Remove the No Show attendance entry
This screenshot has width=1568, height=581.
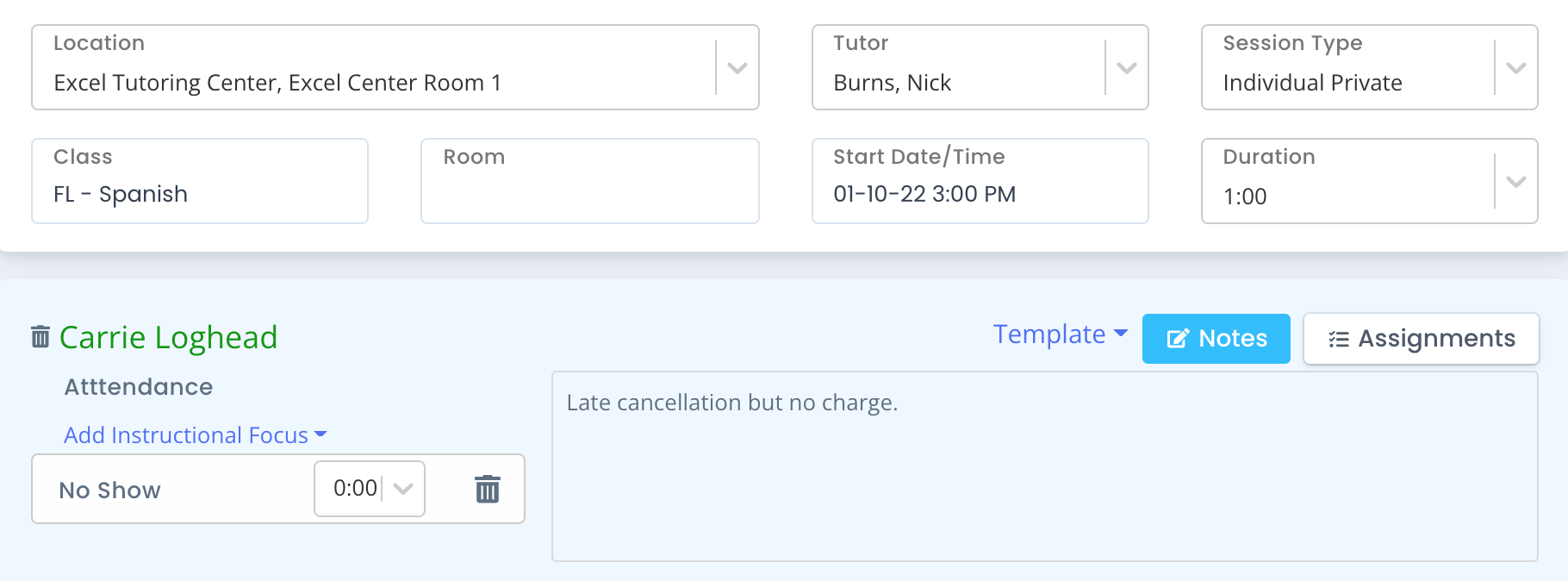(488, 489)
